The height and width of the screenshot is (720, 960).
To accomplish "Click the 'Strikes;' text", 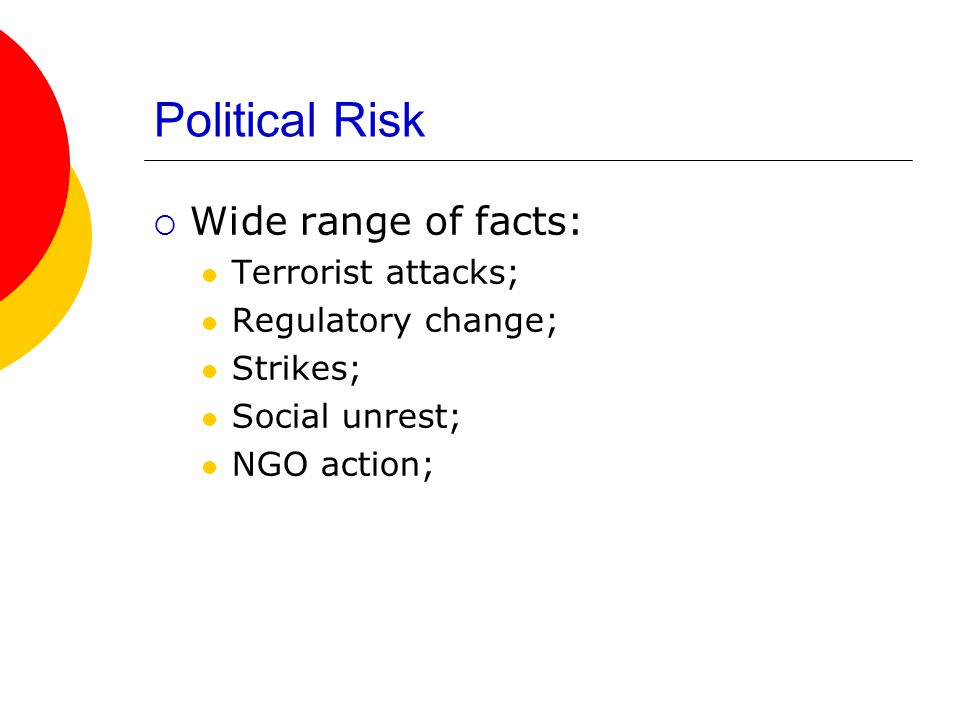I will point(296,369).
